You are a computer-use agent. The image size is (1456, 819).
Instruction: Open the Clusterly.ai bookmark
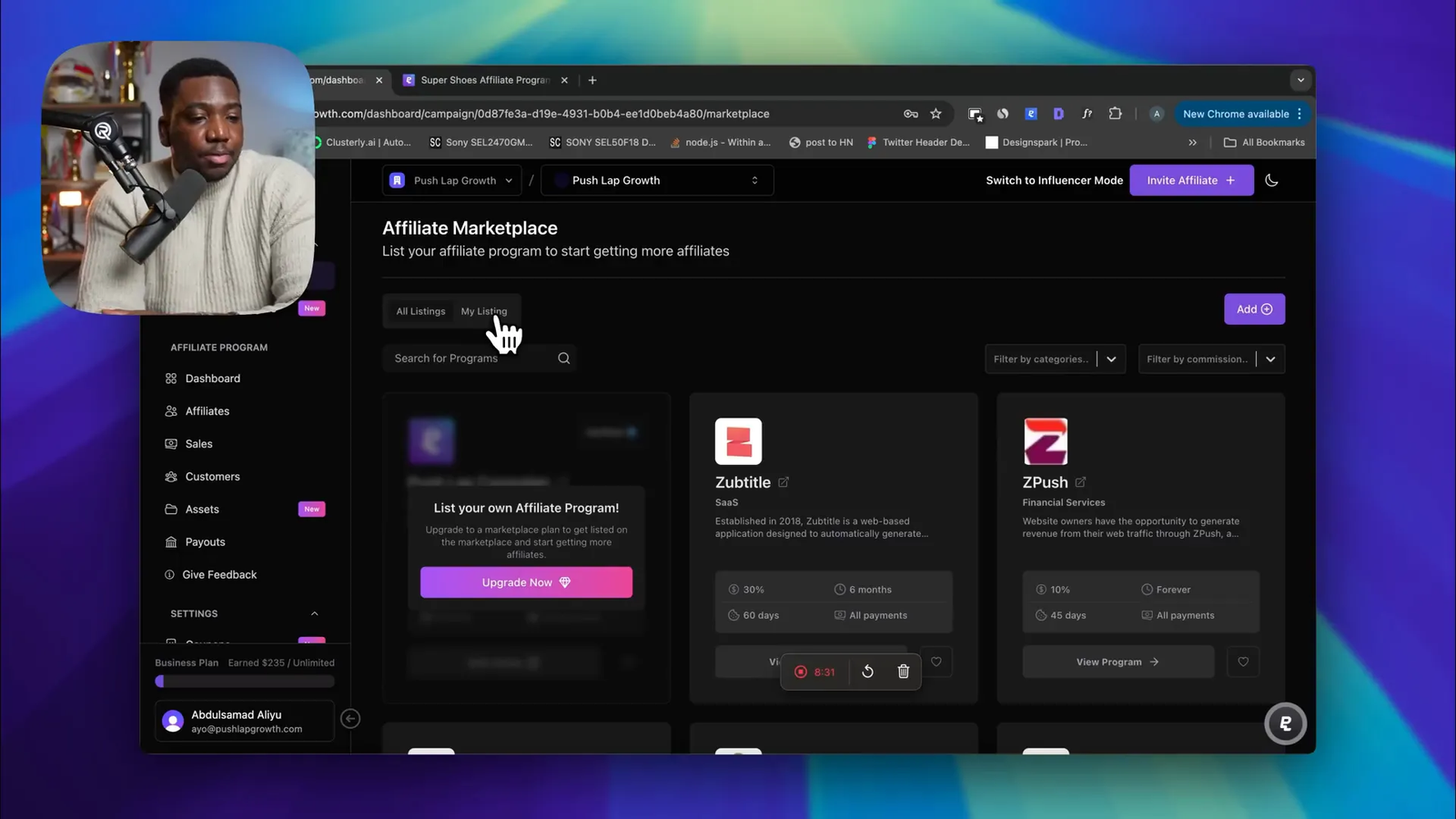pyautogui.click(x=362, y=142)
